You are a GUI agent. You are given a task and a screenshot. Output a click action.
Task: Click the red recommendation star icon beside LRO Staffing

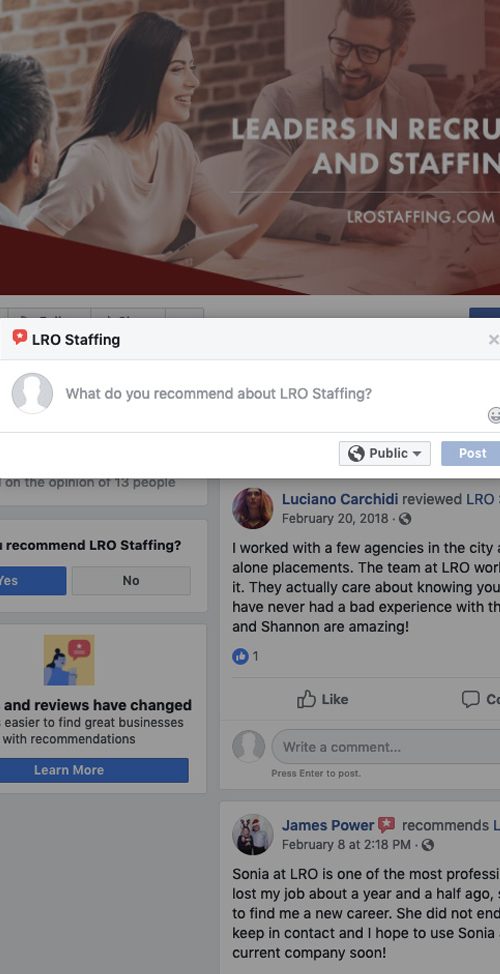point(20,337)
